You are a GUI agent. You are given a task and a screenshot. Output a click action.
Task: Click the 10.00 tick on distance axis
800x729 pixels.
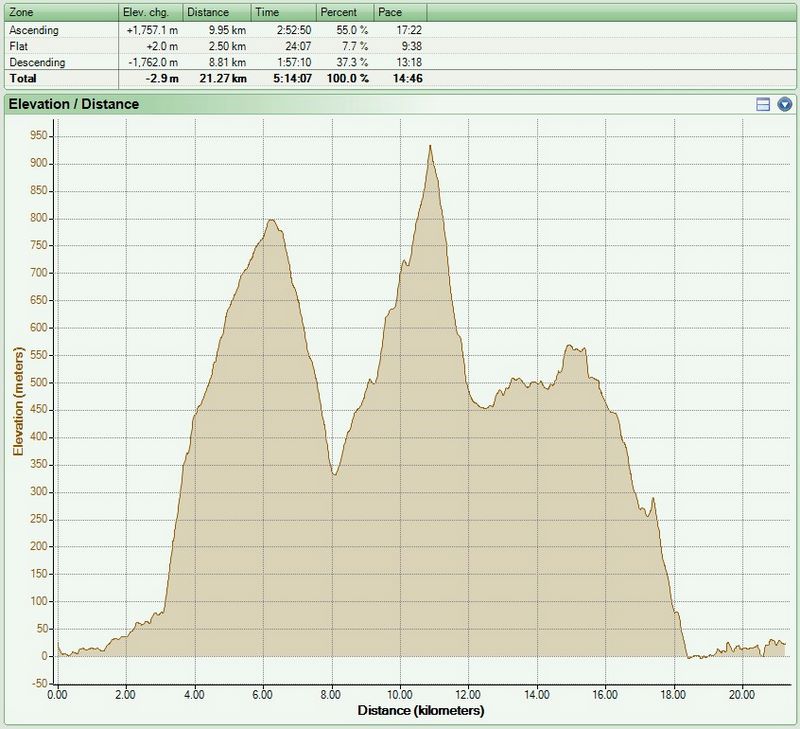pos(400,693)
